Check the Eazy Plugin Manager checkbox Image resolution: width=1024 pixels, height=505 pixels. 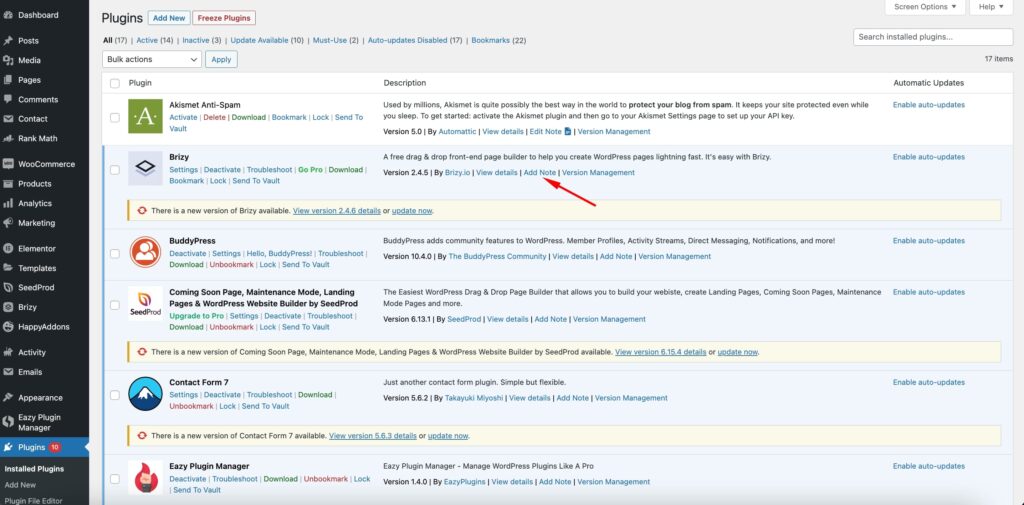115,479
